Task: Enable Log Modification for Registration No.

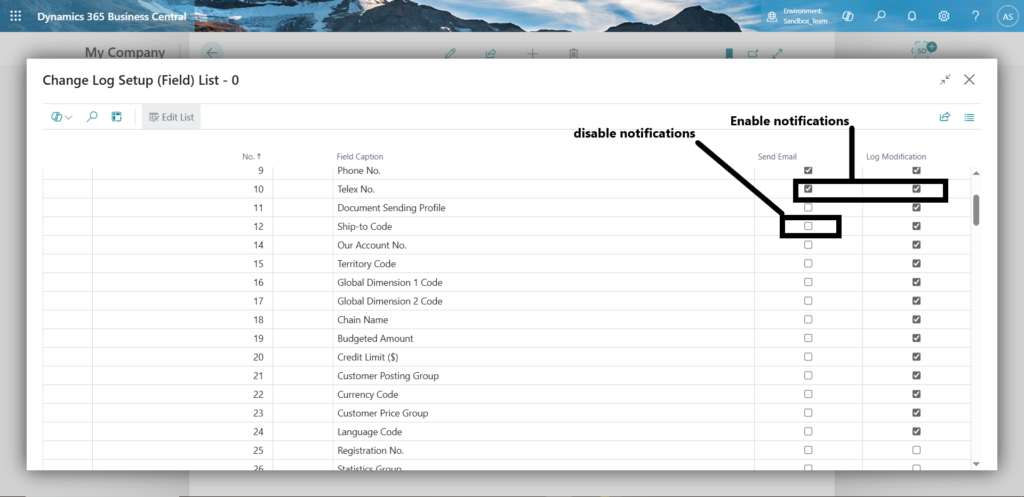Action: pos(916,450)
